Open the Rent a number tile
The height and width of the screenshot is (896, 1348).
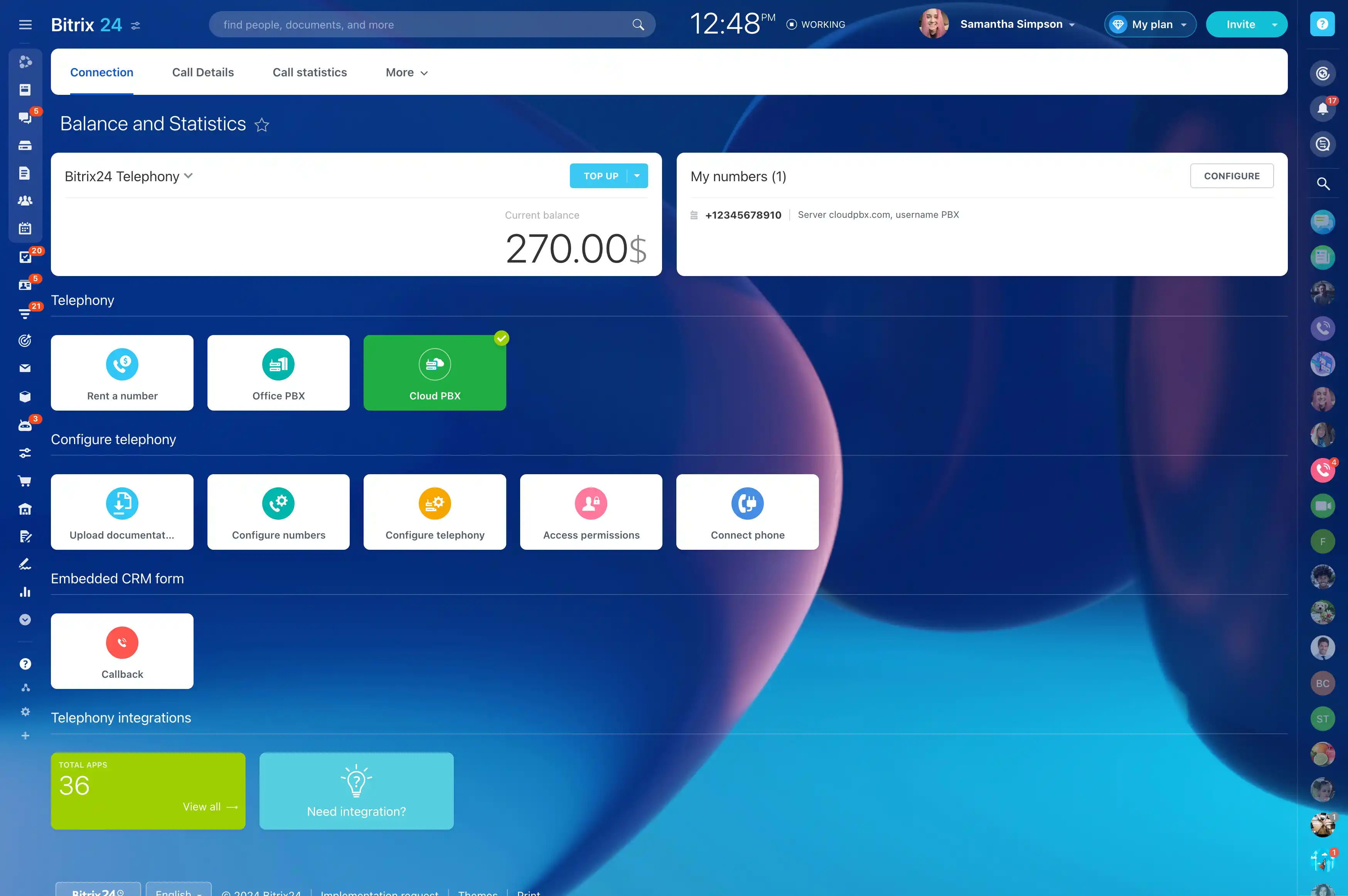pos(122,372)
